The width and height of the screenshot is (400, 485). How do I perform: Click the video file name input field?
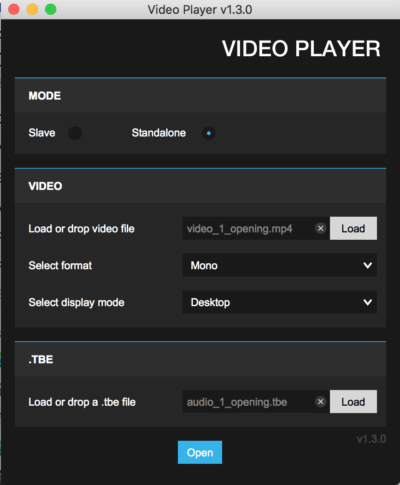coord(248,229)
